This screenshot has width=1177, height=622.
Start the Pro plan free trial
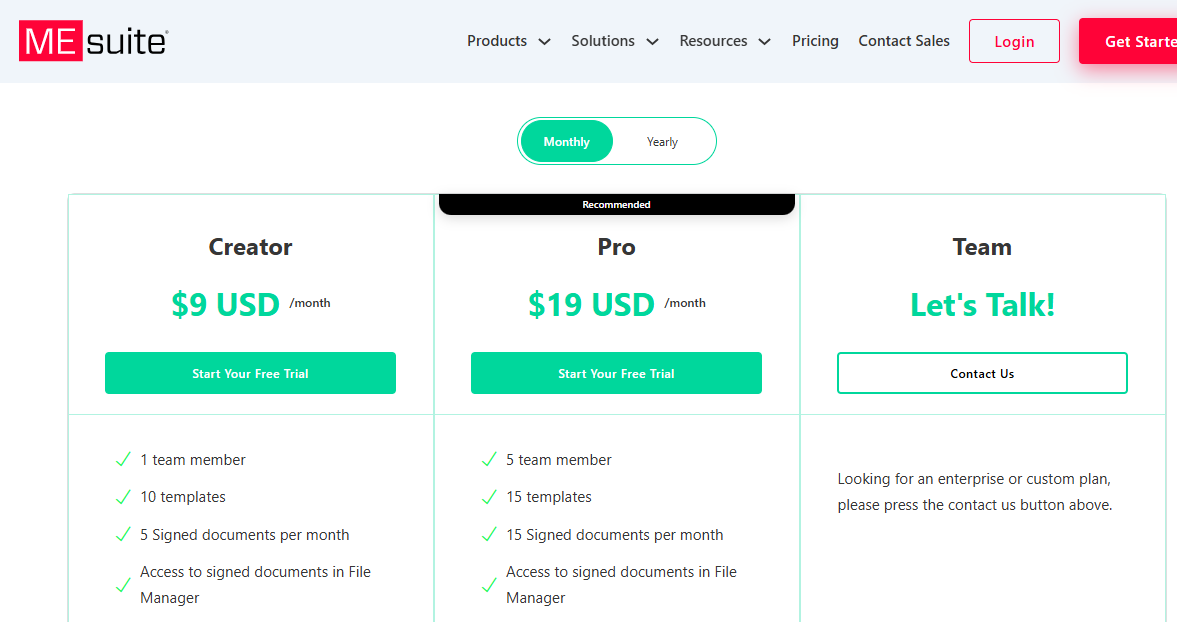(616, 373)
